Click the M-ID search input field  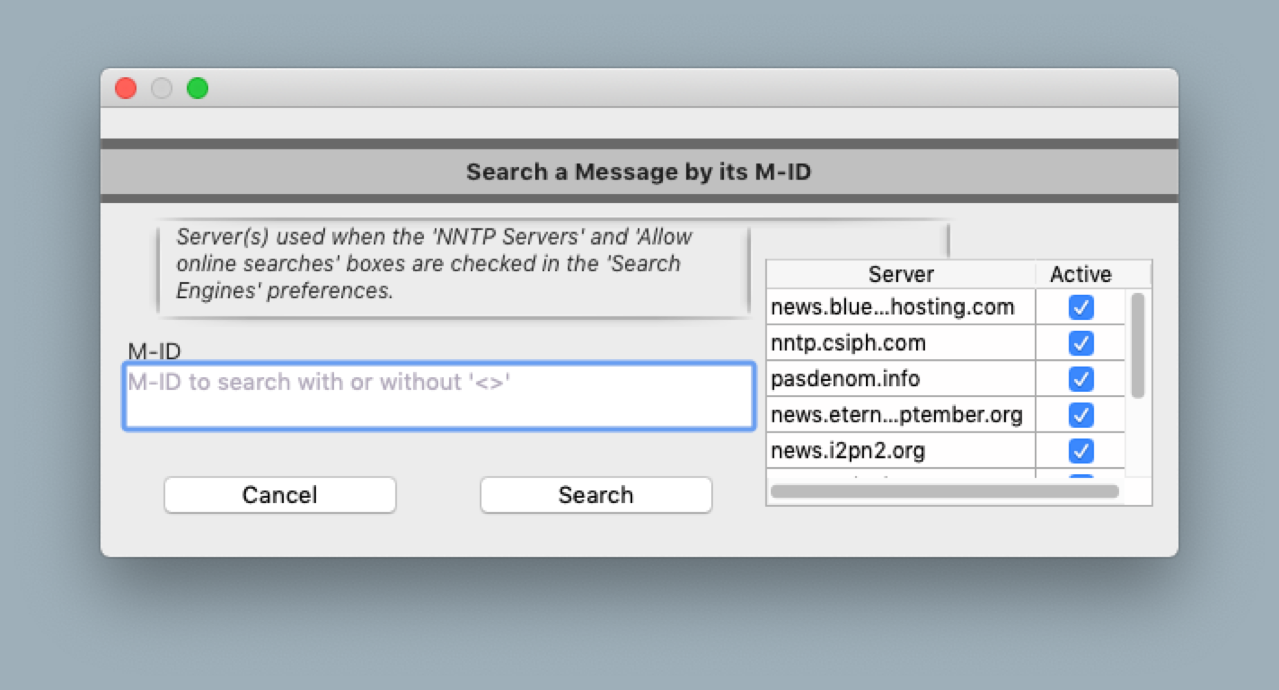[438, 397]
